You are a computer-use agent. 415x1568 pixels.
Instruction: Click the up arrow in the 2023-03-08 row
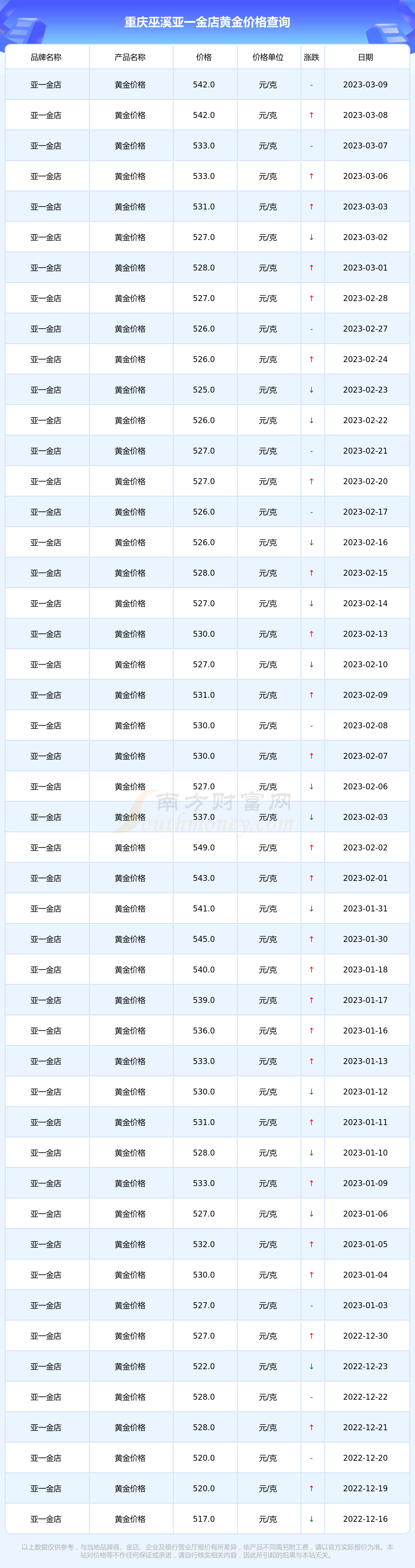(312, 115)
